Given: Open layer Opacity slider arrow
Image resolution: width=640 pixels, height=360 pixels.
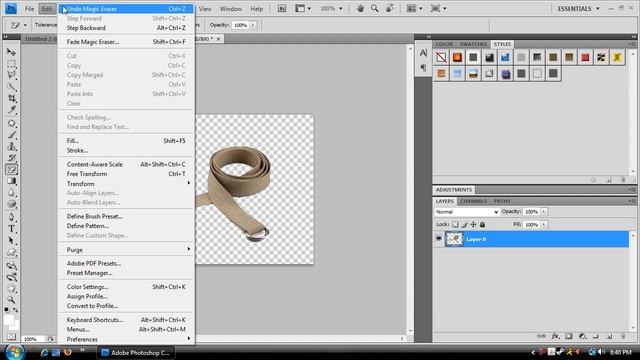Looking at the screenshot, I should [544, 211].
